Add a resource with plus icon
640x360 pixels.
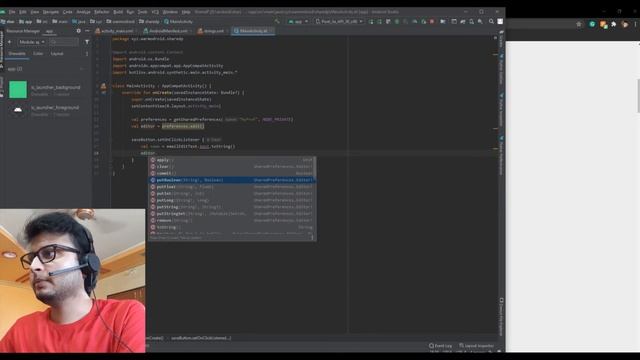(10, 42)
